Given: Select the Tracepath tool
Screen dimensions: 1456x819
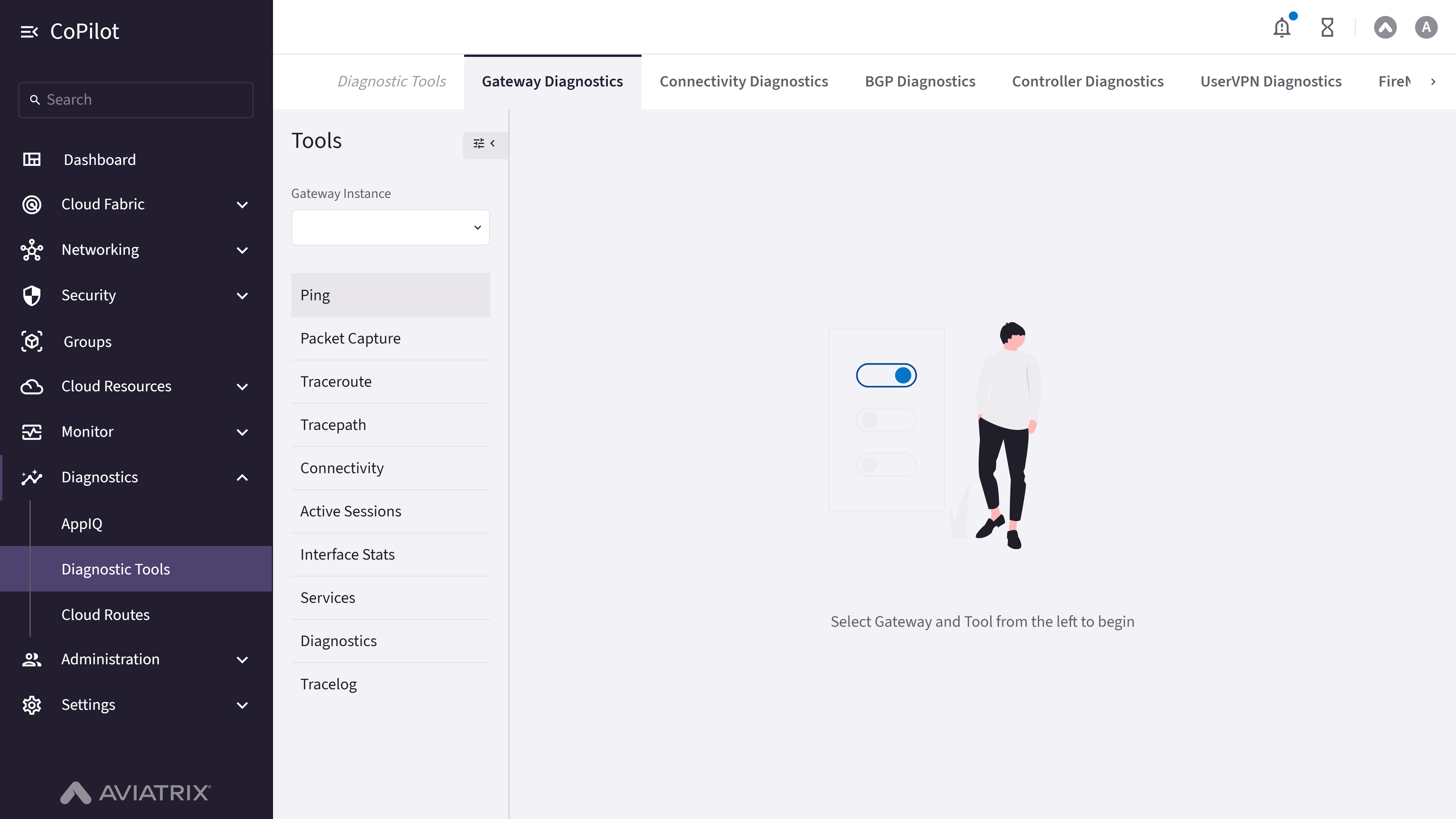Looking at the screenshot, I should coord(390,425).
